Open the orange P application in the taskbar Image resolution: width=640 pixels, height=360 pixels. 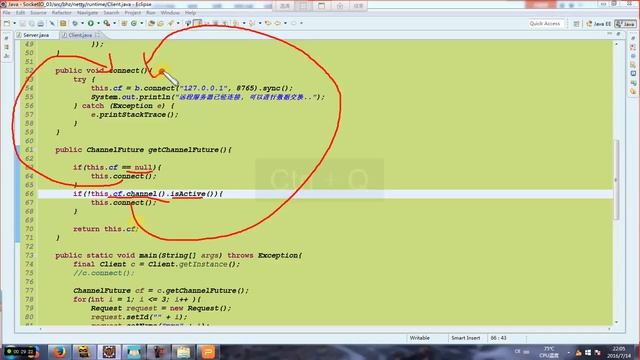[208, 352]
